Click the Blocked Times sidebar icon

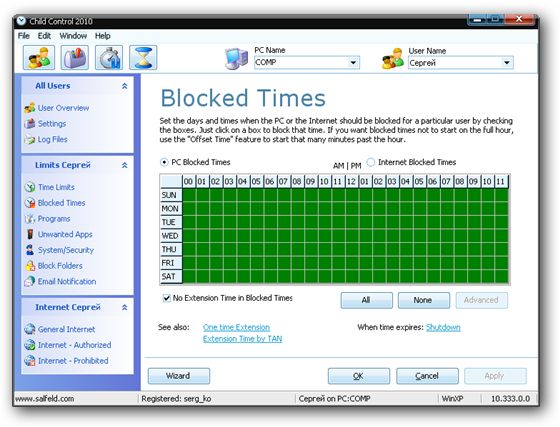tap(30, 203)
